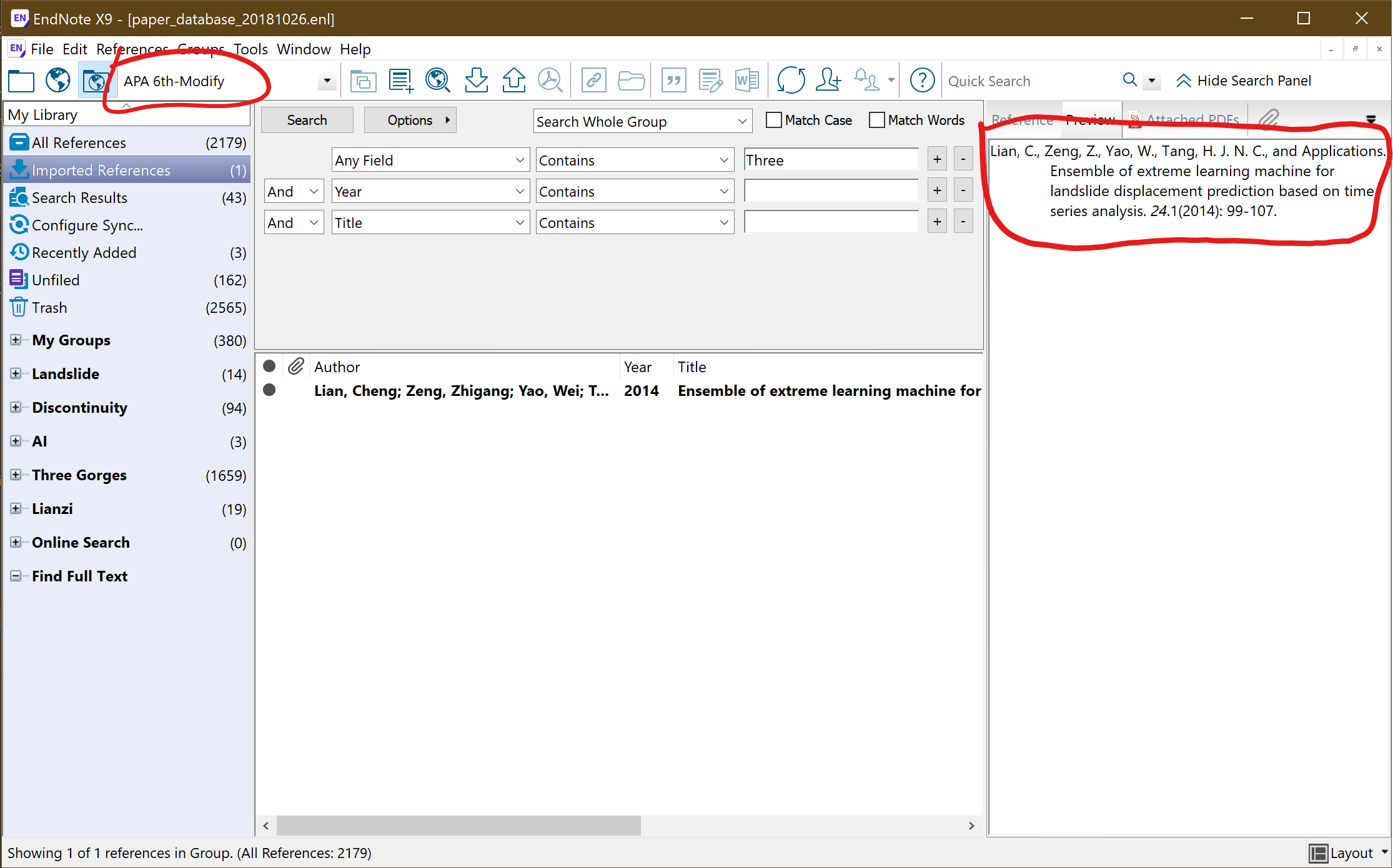Click the paperclip attachment tab icon
This screenshot has width=1393, height=868.
pyautogui.click(x=1268, y=118)
